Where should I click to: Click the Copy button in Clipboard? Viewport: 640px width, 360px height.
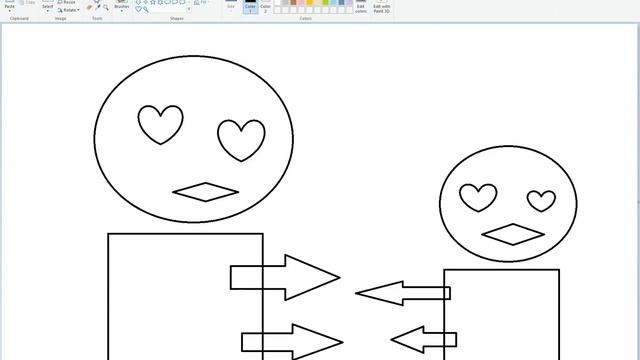pos(27,2)
